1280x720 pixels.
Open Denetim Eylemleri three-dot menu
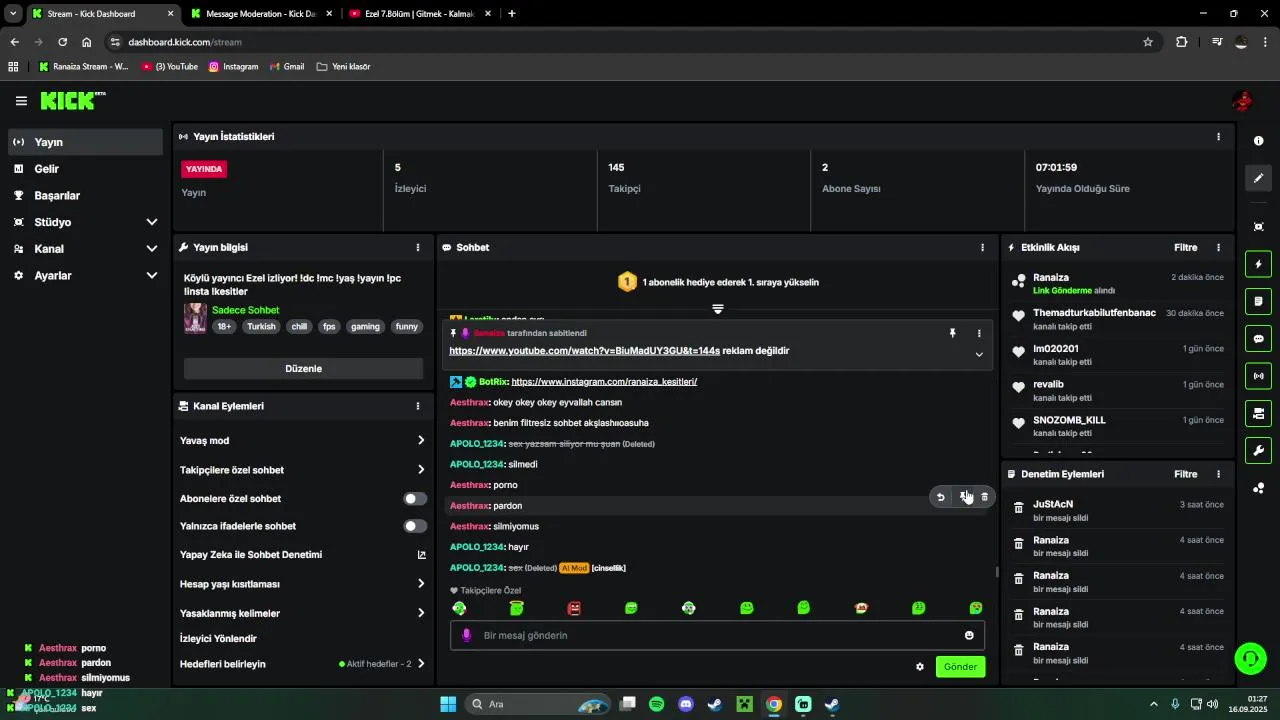(1218, 474)
